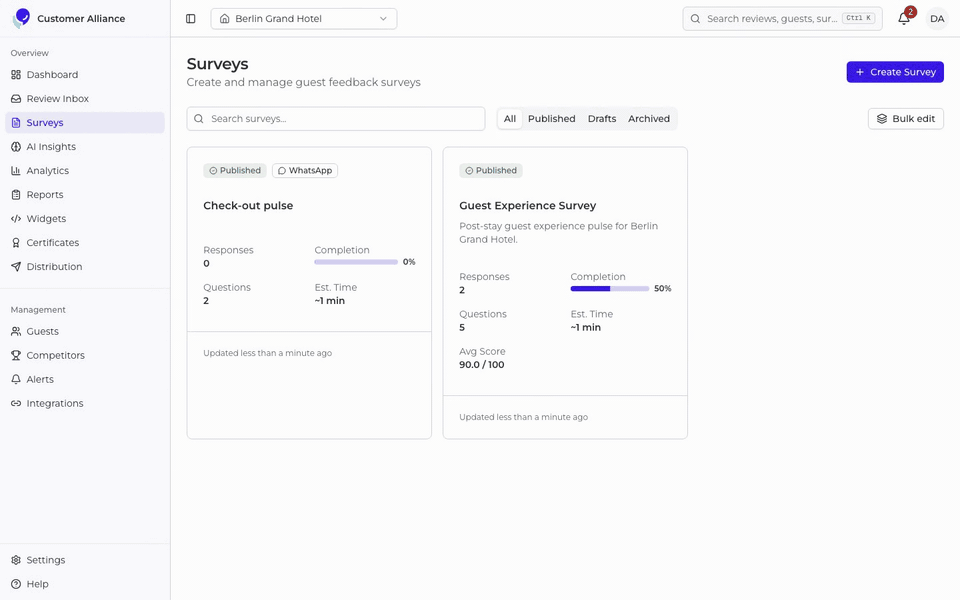Click inside the Search surveys field
Viewport: 960px width, 600px height.
[x=336, y=119]
